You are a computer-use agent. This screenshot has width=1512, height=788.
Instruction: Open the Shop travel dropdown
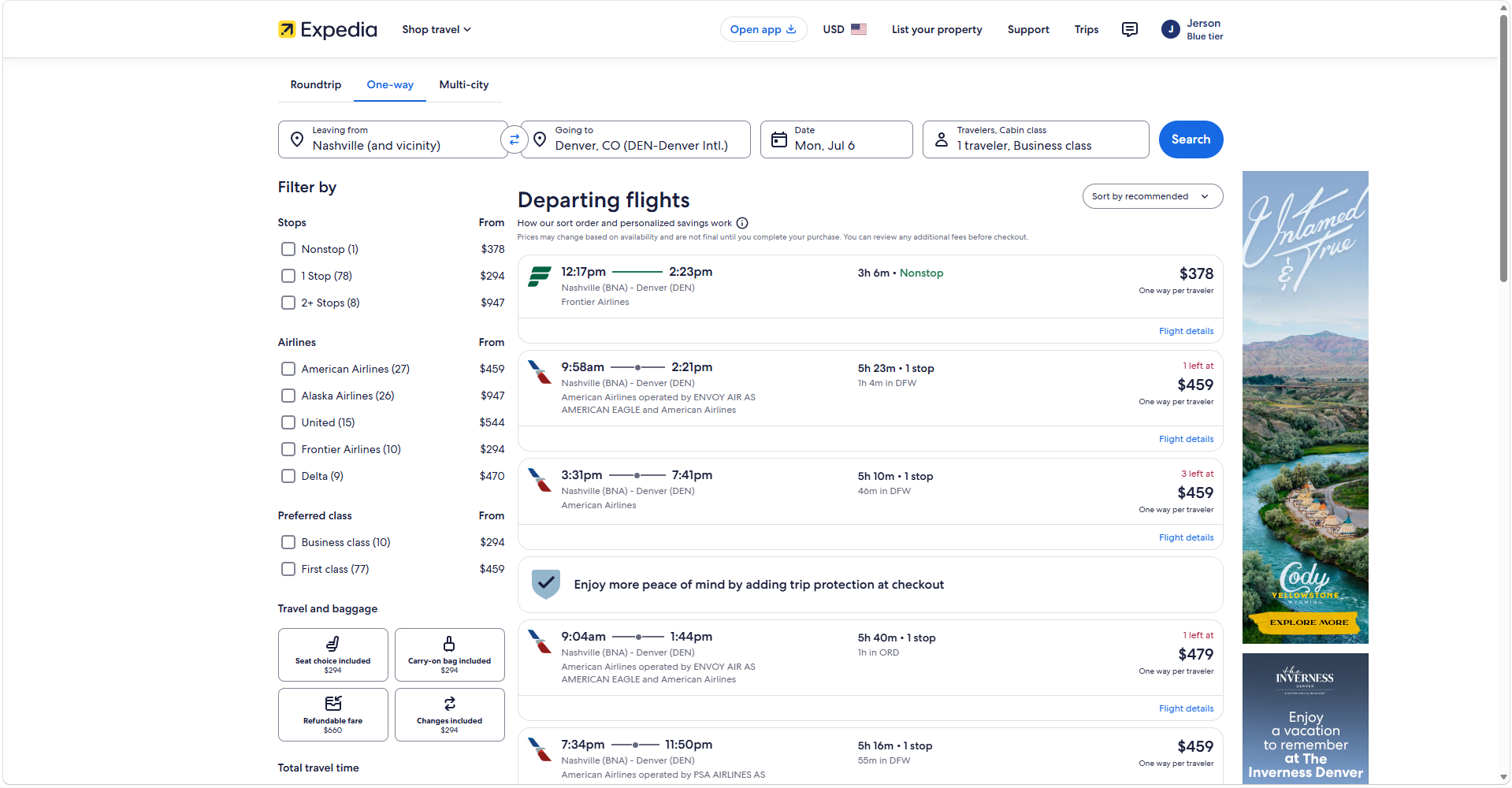click(437, 30)
